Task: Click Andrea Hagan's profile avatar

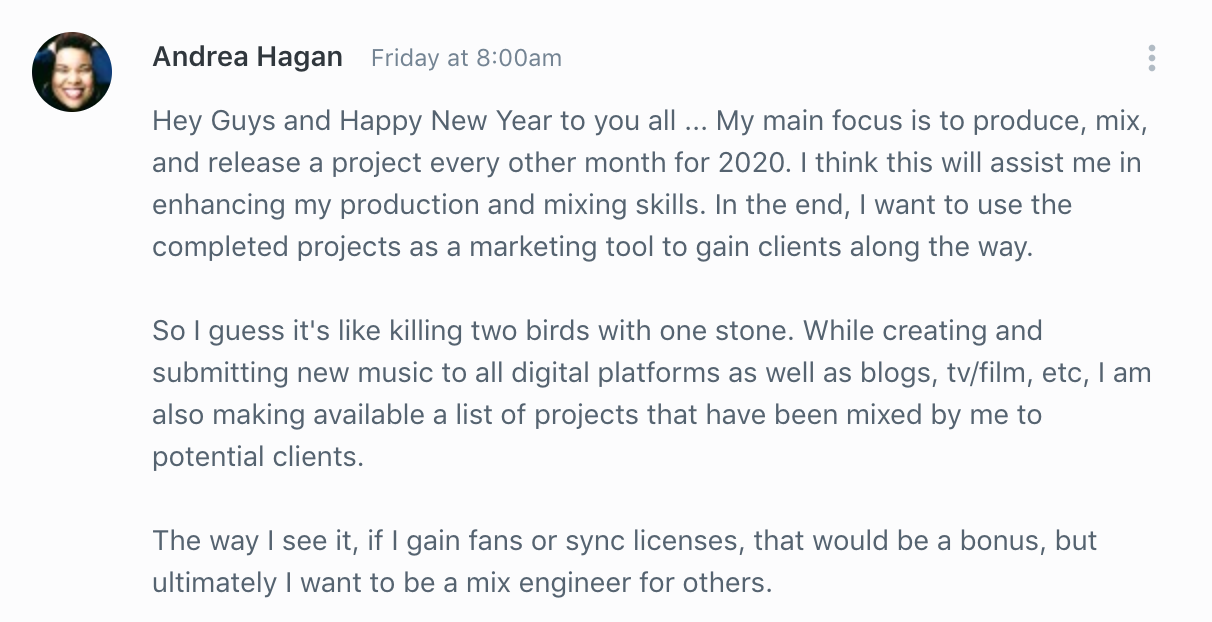Action: pyautogui.click(x=72, y=72)
